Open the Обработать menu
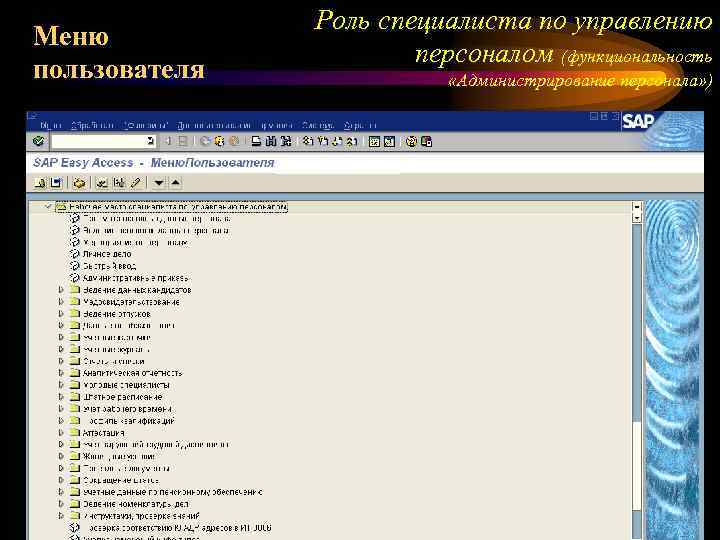This screenshot has width=720, height=540. point(92,125)
